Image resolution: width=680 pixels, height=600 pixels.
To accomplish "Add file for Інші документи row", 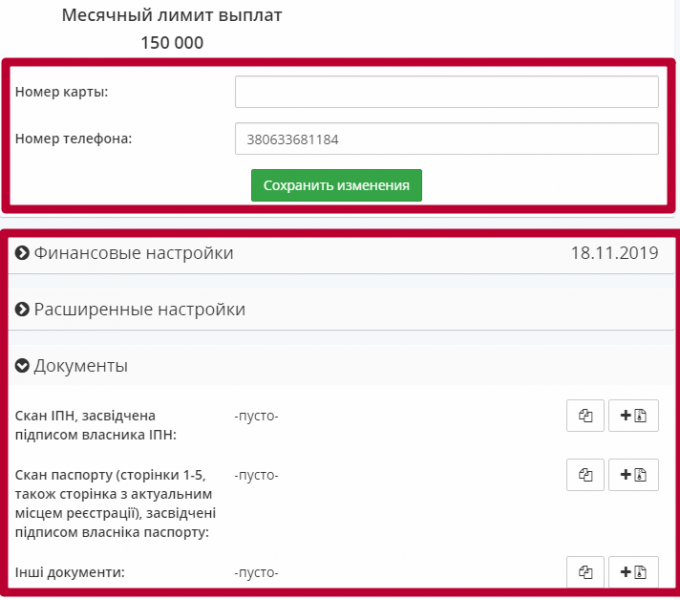I will [x=633, y=572].
